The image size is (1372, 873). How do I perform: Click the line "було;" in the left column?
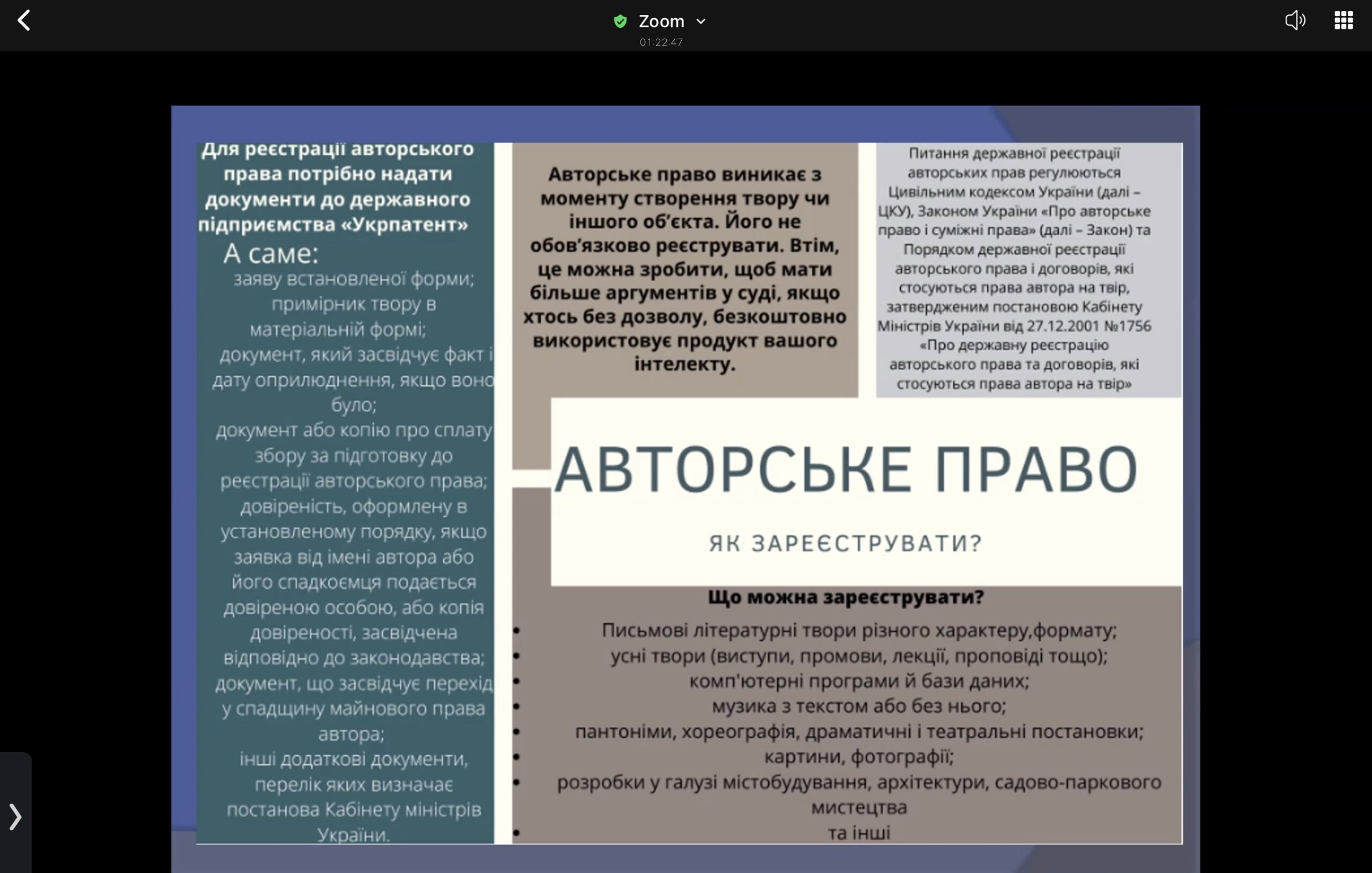click(353, 405)
